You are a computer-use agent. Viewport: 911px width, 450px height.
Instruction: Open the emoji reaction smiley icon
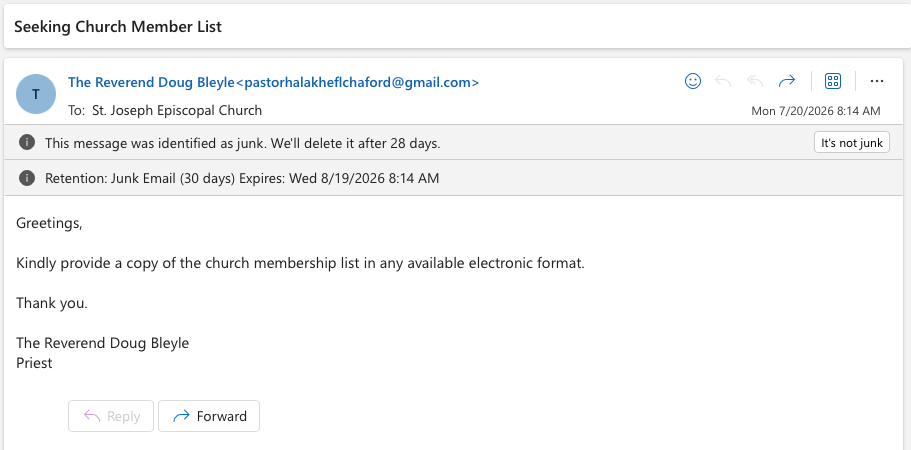pyautogui.click(x=693, y=81)
